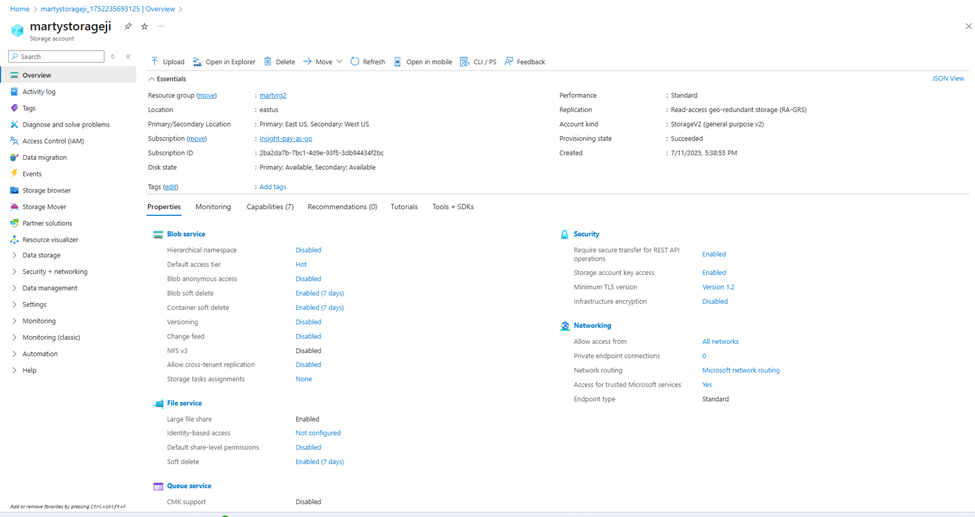Open the martyrg2 resource group link
The height and width of the screenshot is (517, 975).
(273, 96)
